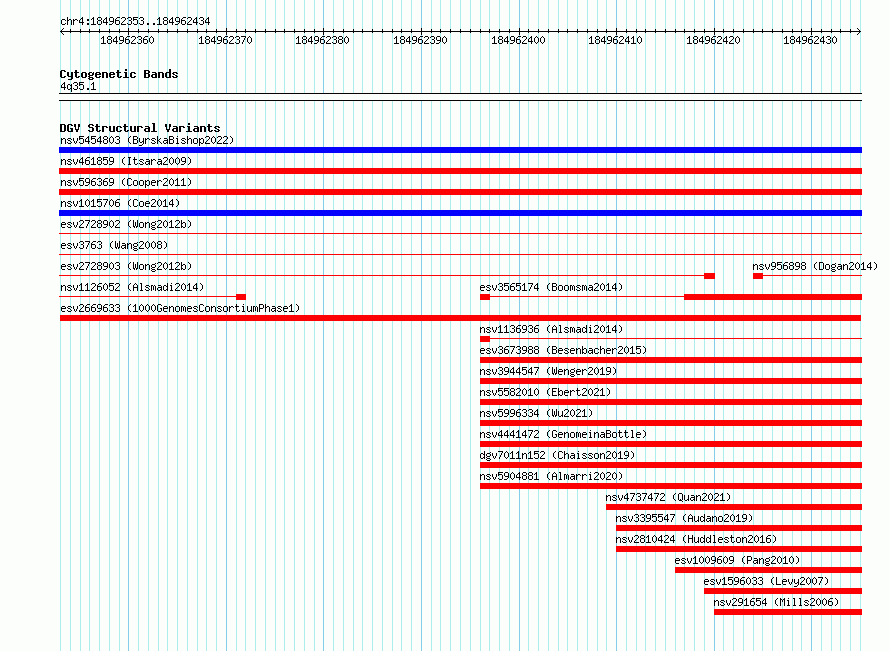This screenshot has width=890, height=651.
Task: Click the esv1596033 (Levy2007) label
Action: click(766, 581)
